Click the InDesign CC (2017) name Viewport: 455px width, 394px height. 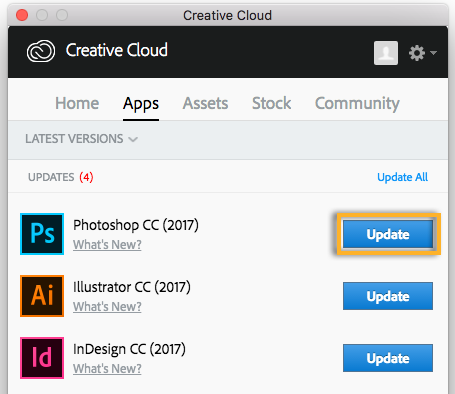[129, 349]
